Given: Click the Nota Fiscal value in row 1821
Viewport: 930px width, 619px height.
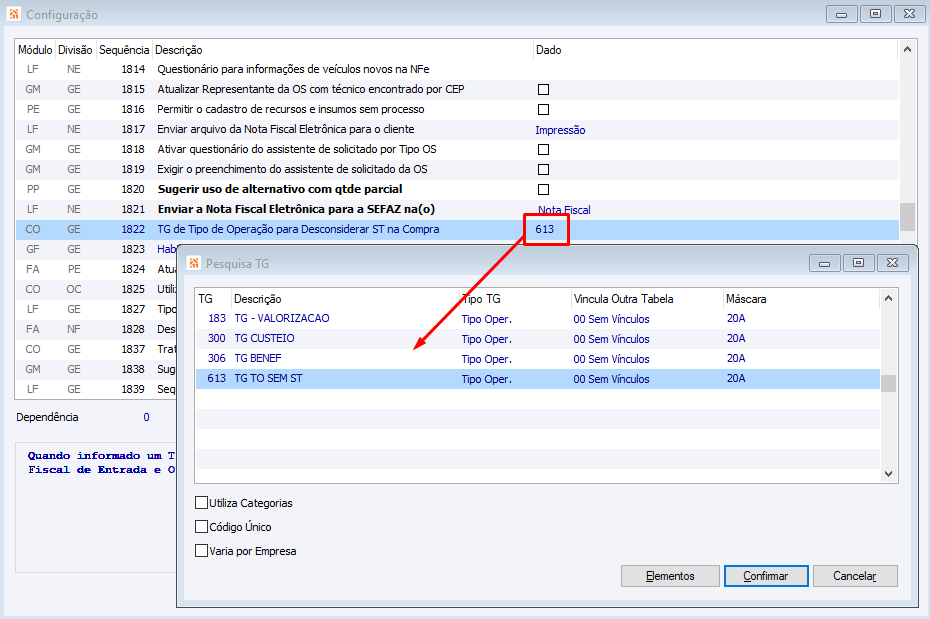Looking at the screenshot, I should (564, 210).
